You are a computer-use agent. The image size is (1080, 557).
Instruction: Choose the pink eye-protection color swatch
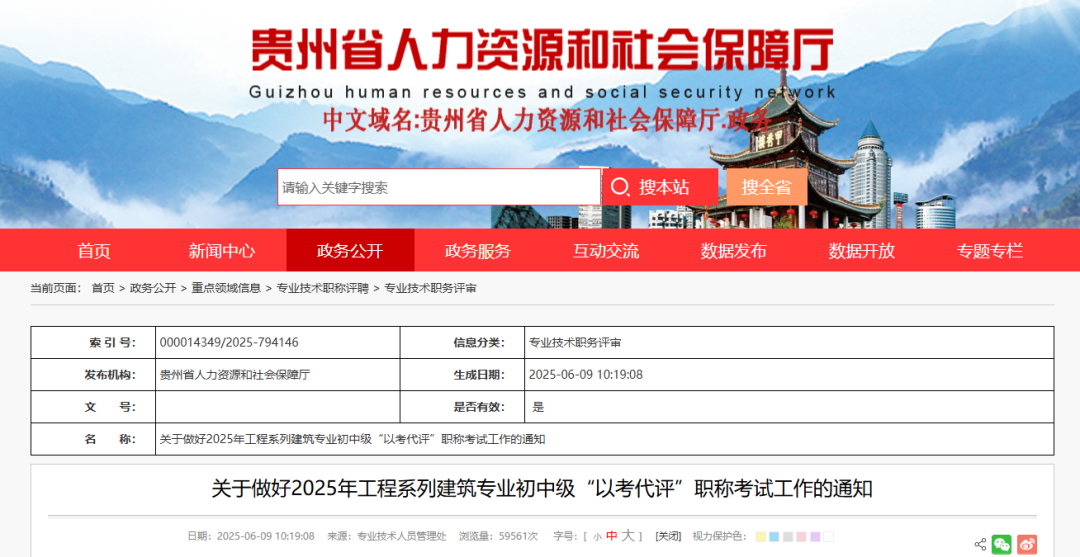(x=801, y=537)
